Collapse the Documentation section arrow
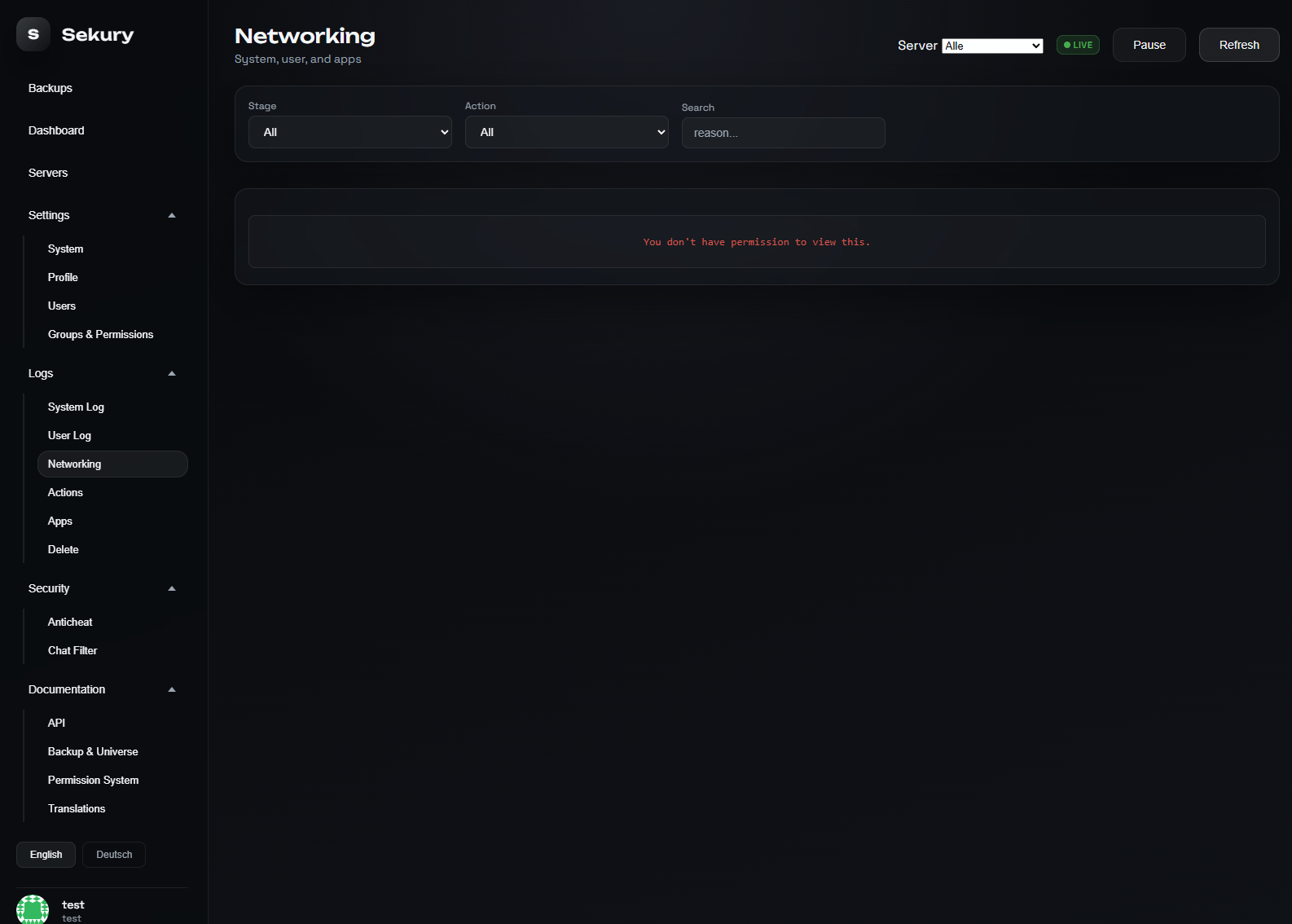The width and height of the screenshot is (1292, 924). tap(172, 690)
